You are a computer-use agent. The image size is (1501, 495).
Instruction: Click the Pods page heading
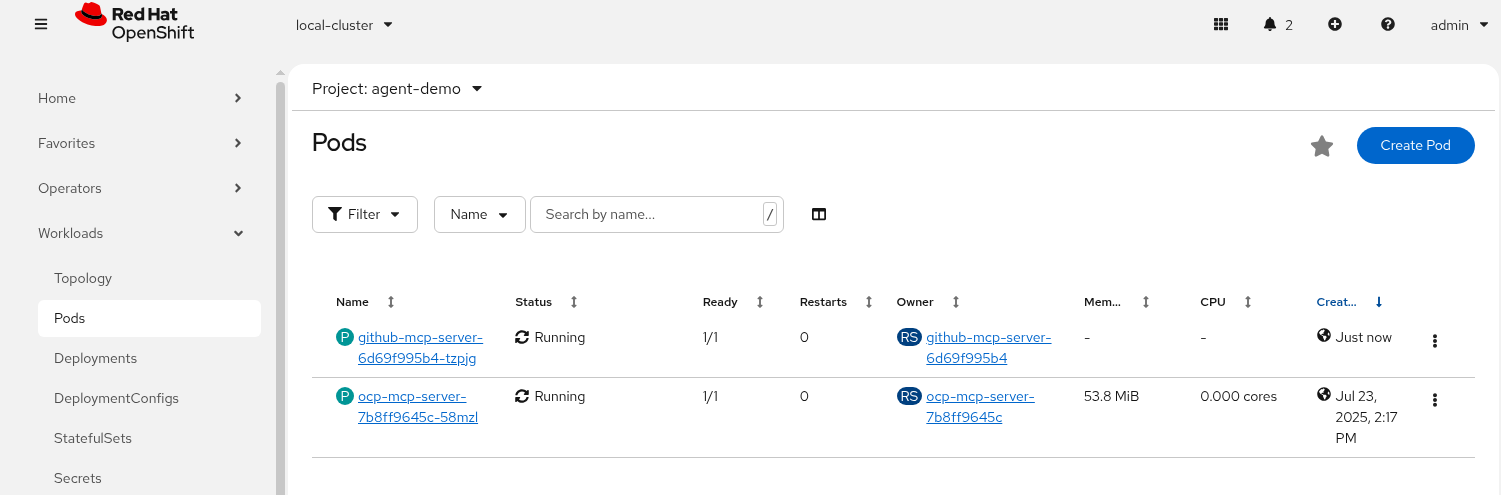(x=339, y=142)
